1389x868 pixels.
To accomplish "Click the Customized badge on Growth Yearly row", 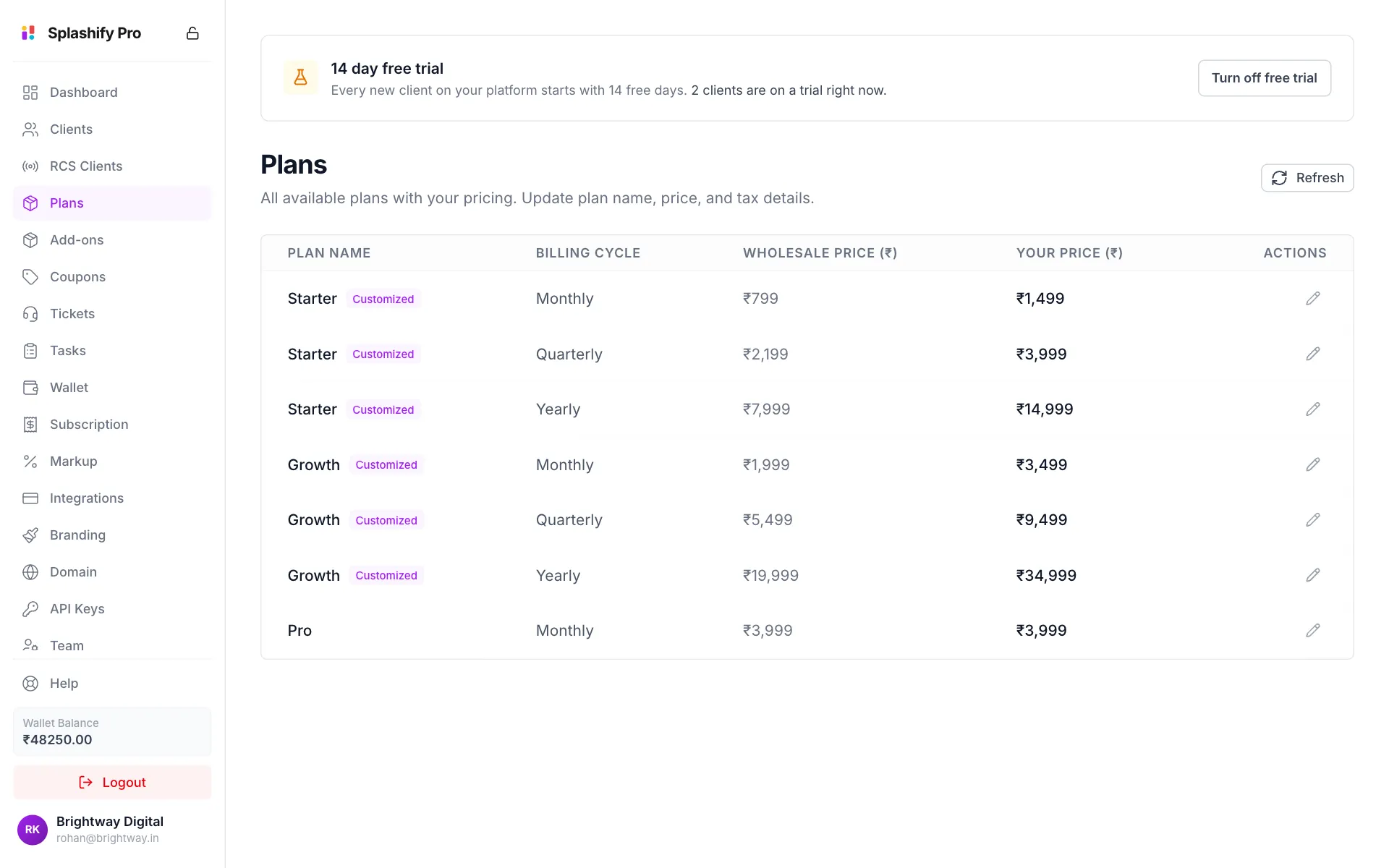I will pyautogui.click(x=386, y=576).
